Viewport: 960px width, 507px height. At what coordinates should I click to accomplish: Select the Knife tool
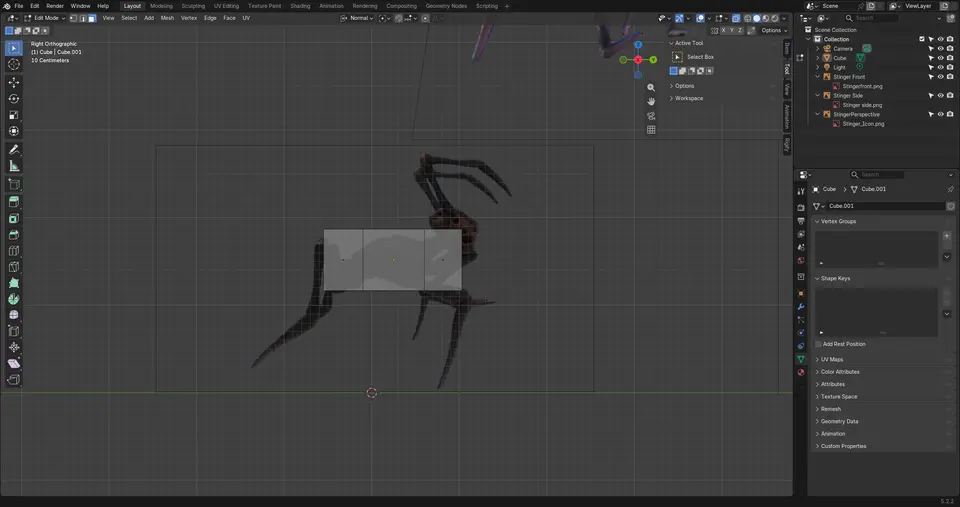13,267
